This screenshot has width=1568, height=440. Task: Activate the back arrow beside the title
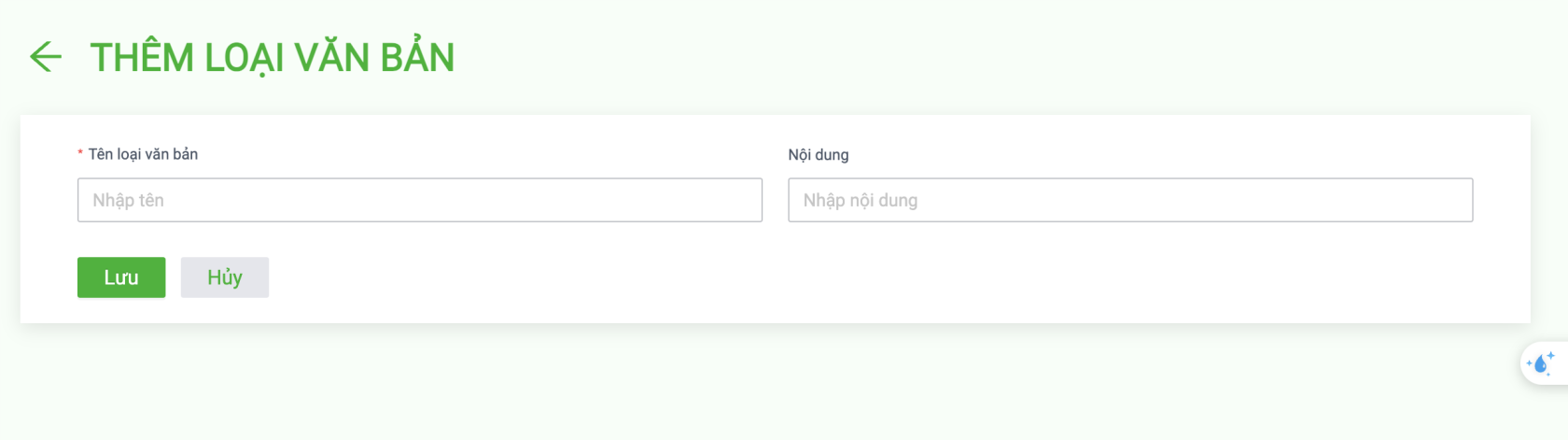[45, 57]
